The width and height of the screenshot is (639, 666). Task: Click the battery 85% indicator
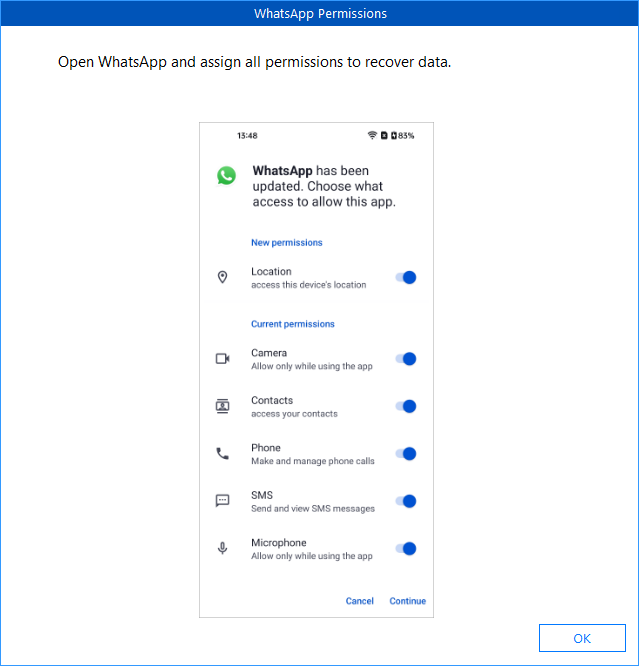404,135
